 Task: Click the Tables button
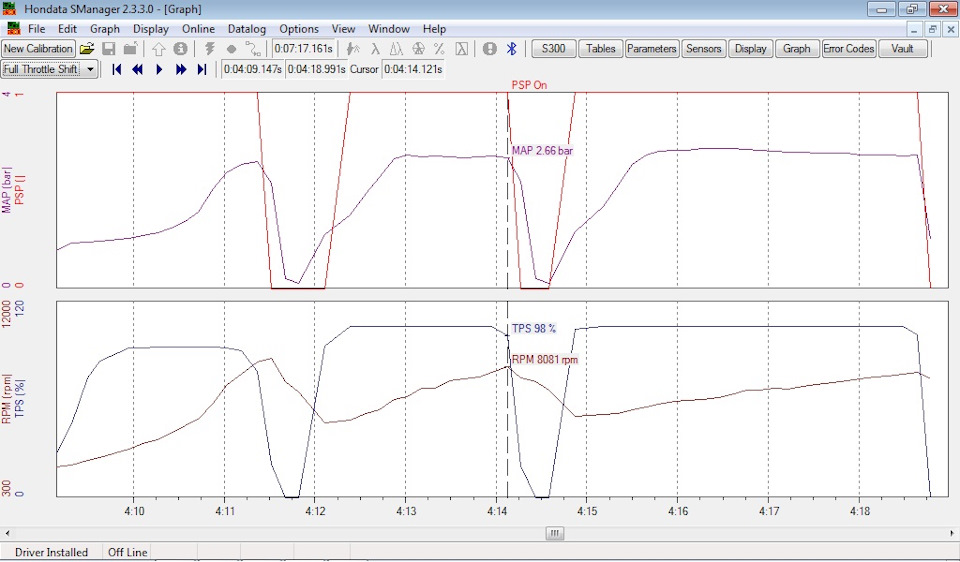[601, 48]
